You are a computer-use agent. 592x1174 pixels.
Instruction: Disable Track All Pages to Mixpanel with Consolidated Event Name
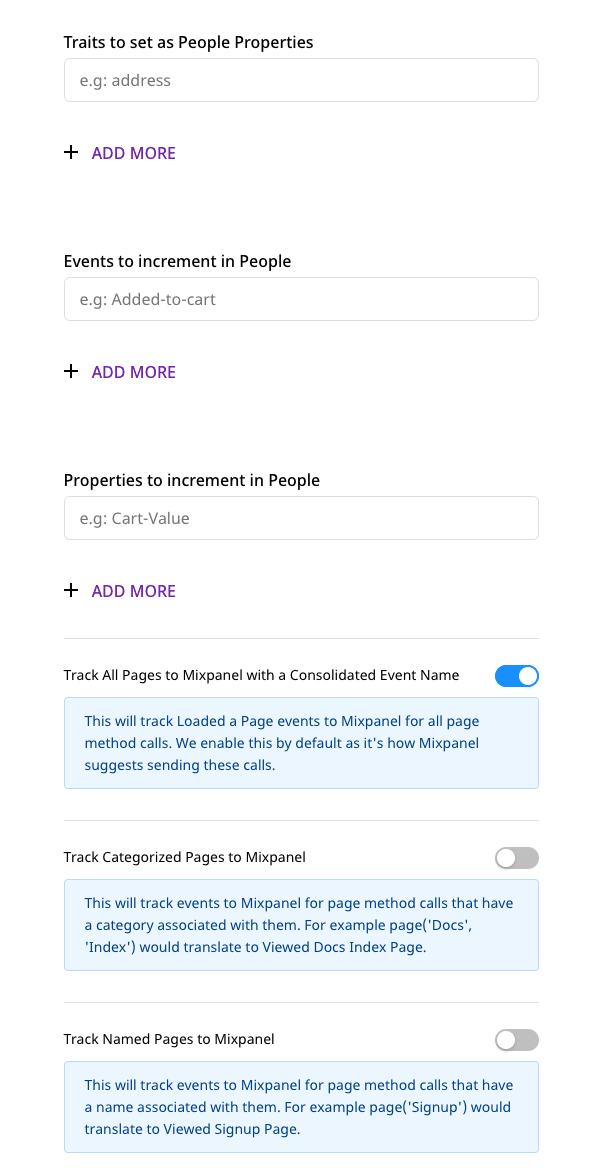pos(516,676)
